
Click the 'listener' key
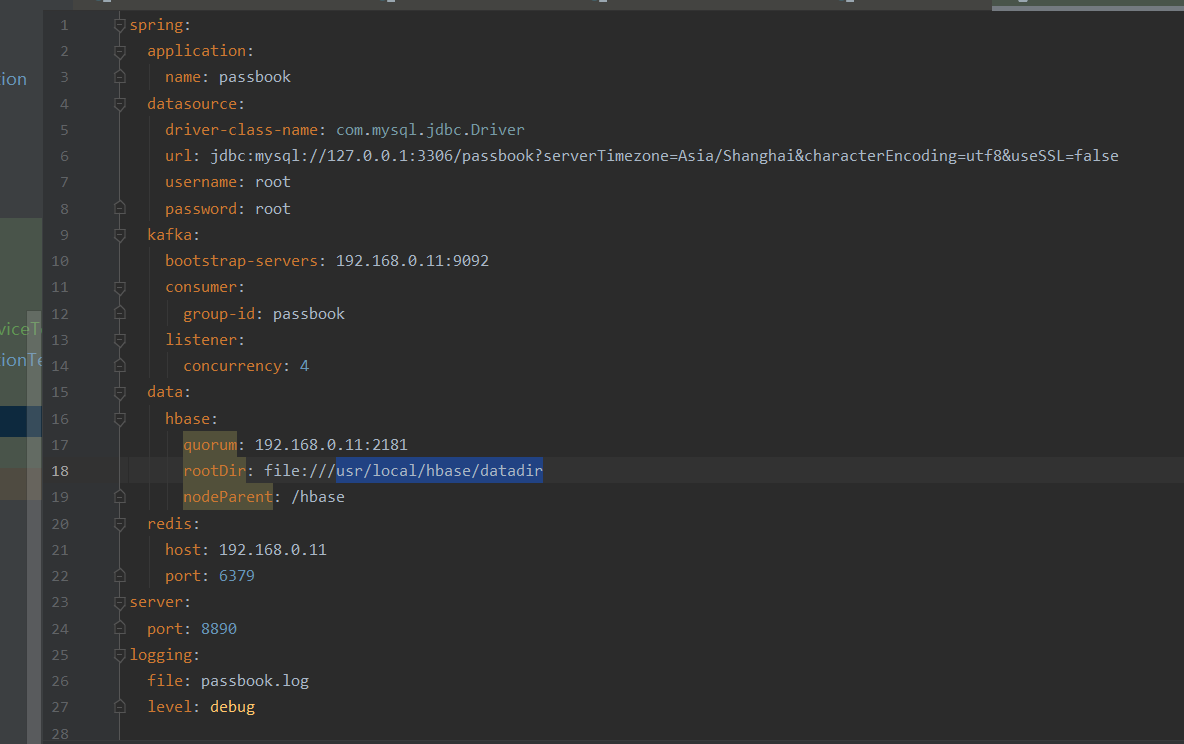pyautogui.click(x=201, y=340)
